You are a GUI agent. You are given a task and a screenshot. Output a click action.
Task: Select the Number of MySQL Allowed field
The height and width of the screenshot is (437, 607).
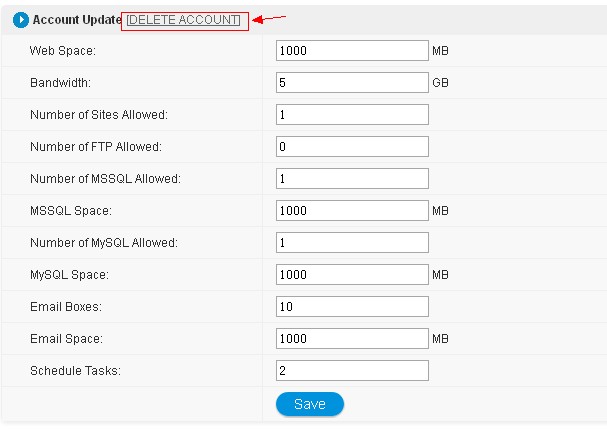click(x=352, y=242)
